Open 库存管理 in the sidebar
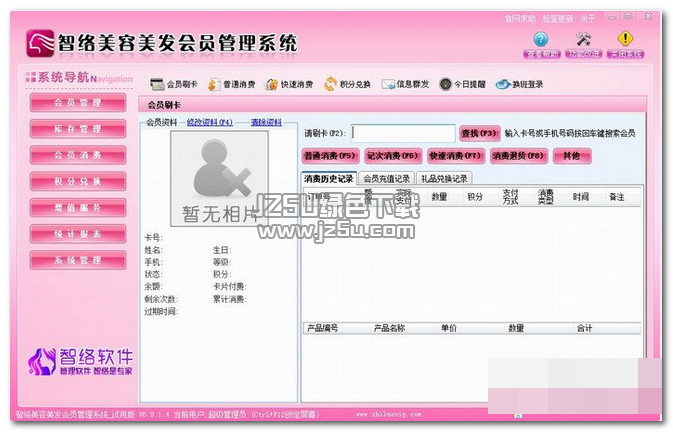Image resolution: width=673 pixels, height=432 pixels. pos(78,129)
